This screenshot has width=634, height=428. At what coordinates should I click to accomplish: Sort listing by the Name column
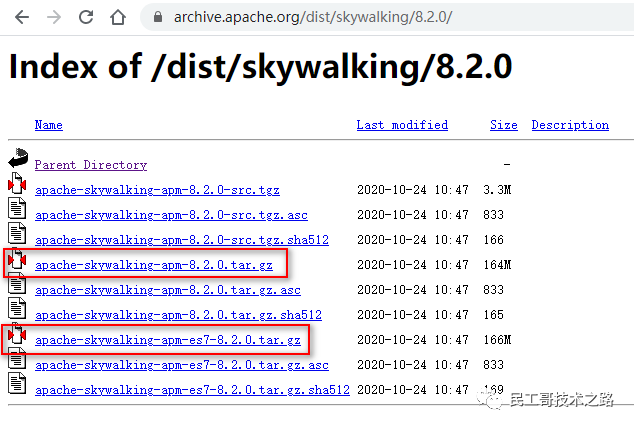(x=49, y=125)
